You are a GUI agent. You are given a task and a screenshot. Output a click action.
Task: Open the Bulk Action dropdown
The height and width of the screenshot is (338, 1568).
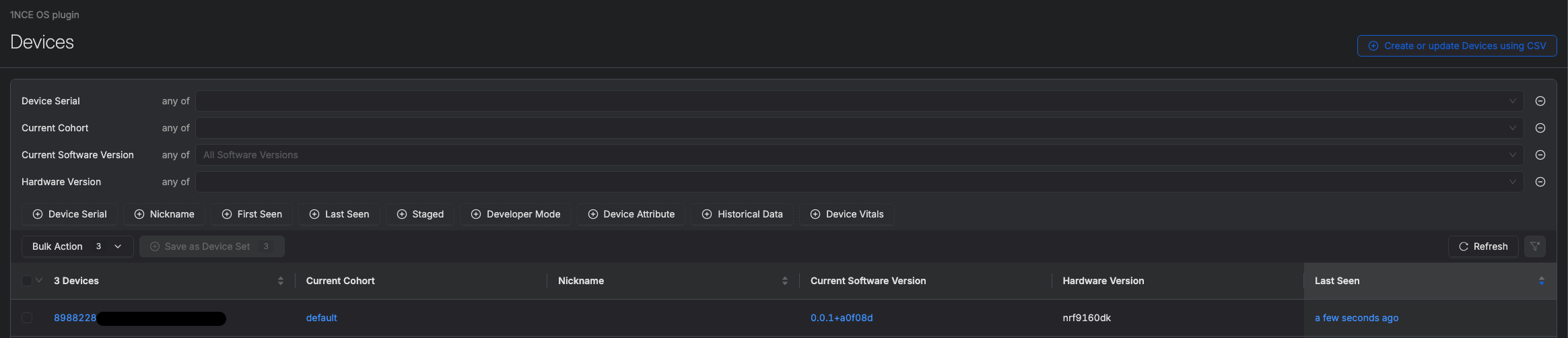[77, 246]
